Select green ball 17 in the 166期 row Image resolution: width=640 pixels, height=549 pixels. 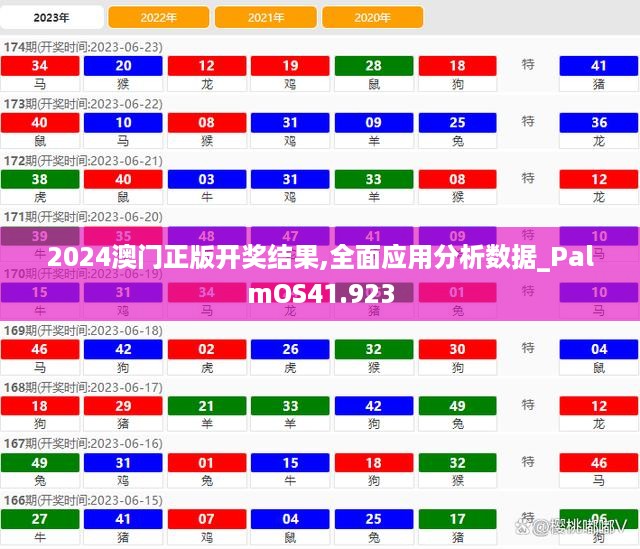pos(458,519)
